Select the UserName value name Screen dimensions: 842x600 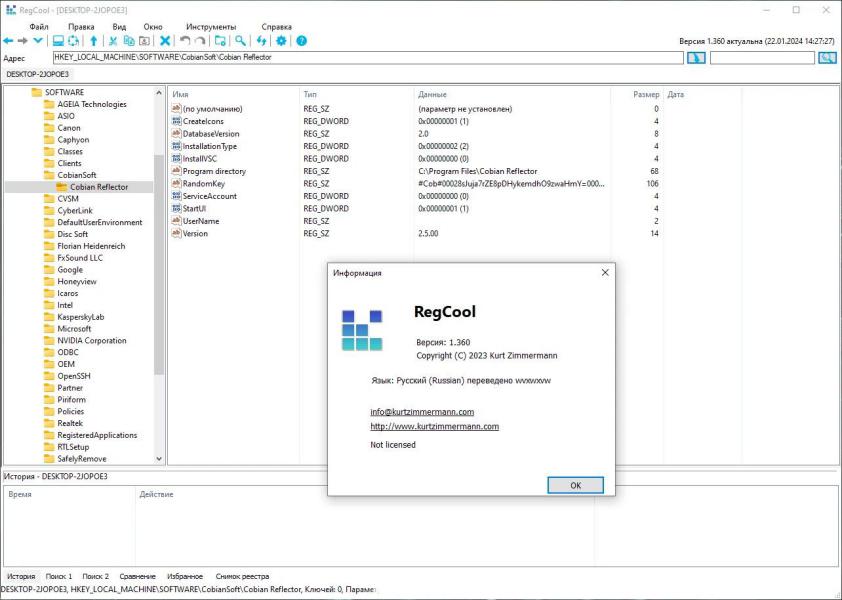tap(201, 221)
